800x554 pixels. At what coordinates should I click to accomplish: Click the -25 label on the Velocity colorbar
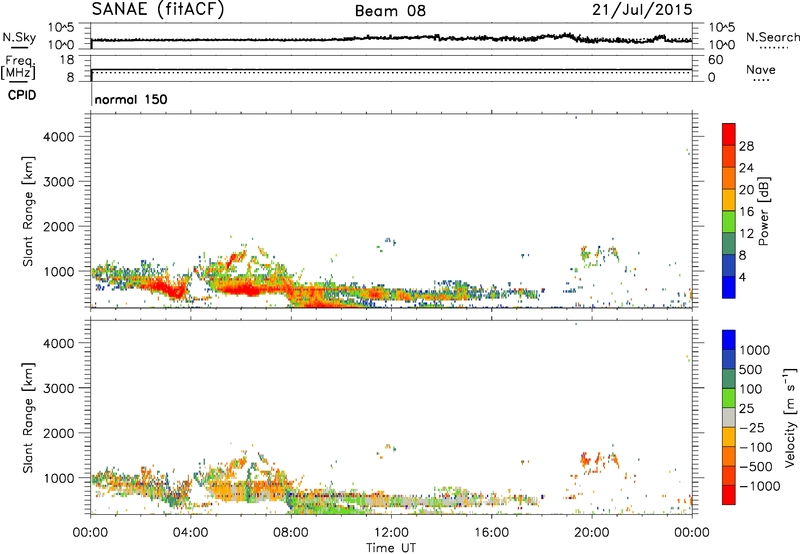coord(753,427)
